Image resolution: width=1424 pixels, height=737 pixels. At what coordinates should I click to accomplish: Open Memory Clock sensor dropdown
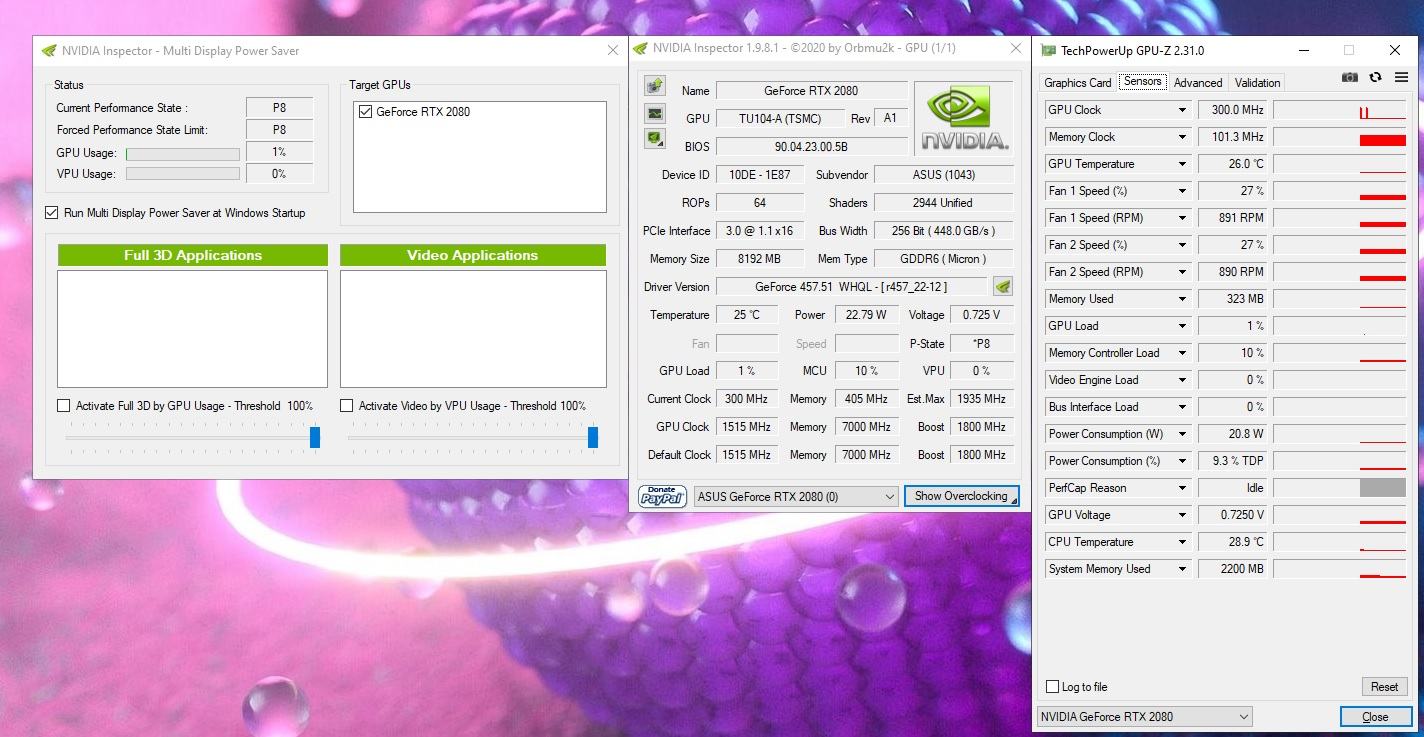point(1182,137)
